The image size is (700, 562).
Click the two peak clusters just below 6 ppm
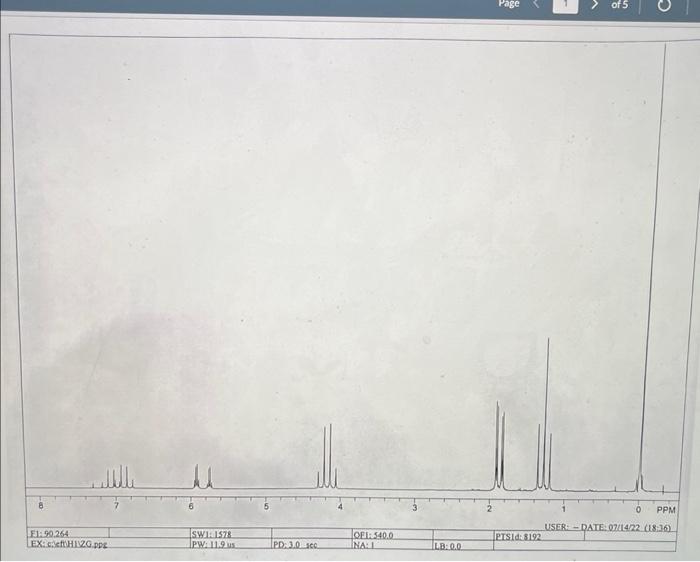coord(203,476)
